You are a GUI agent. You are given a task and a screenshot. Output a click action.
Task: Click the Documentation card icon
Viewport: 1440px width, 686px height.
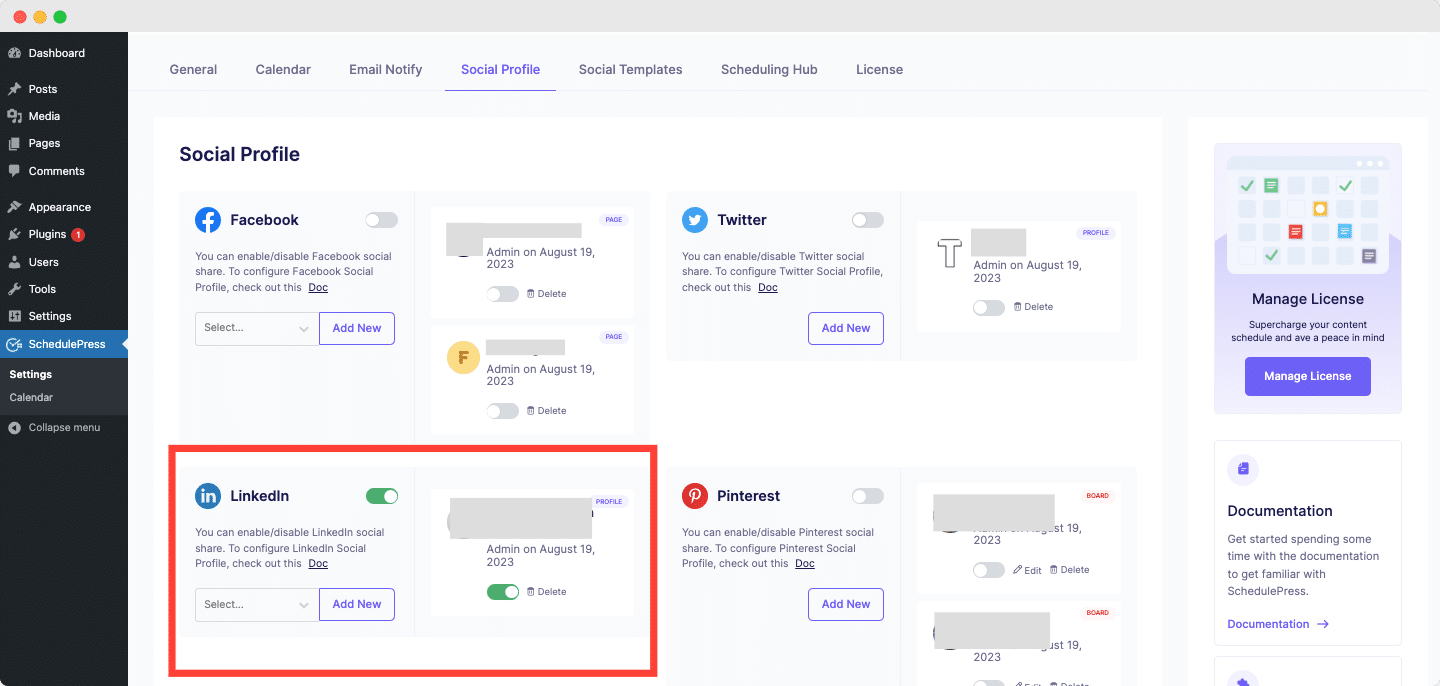click(1243, 469)
